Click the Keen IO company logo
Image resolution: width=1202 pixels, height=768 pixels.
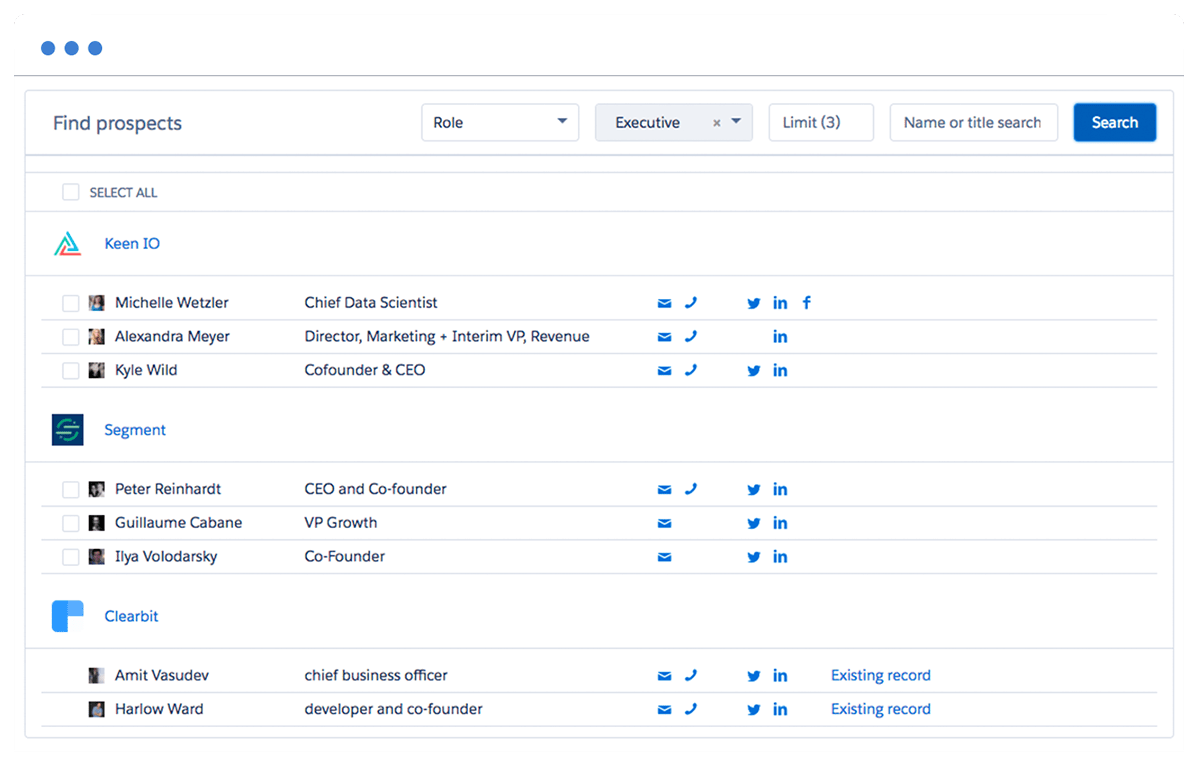tap(67, 242)
